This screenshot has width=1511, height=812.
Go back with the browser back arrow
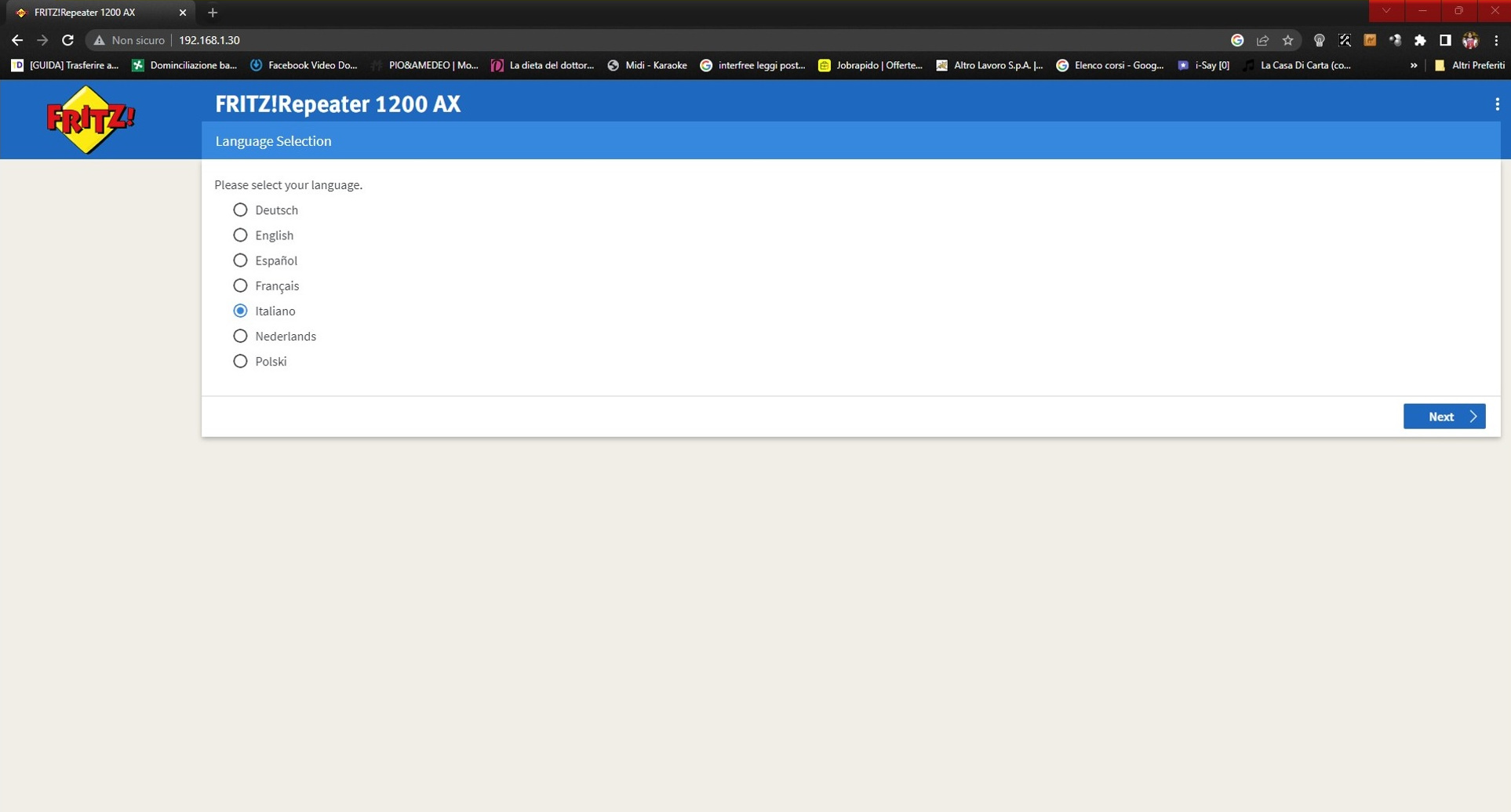17,40
